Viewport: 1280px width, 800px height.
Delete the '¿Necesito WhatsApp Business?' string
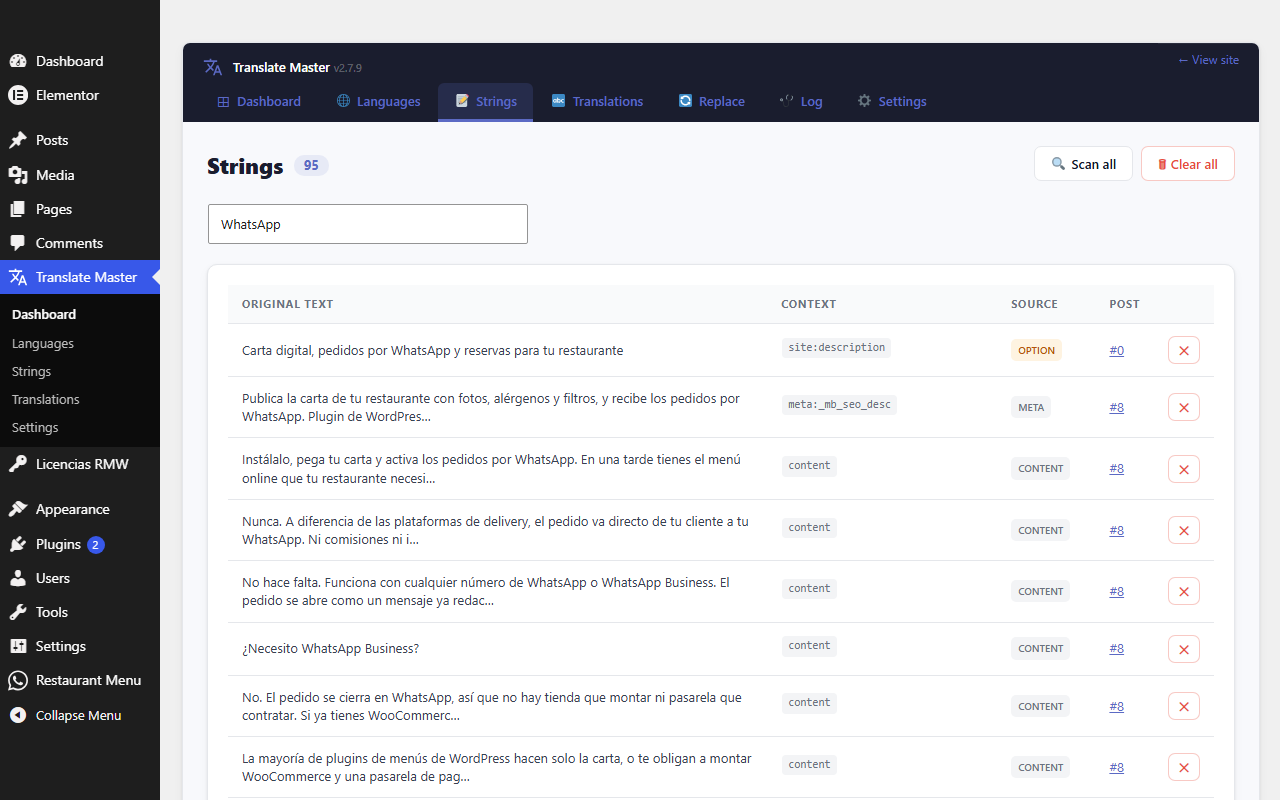[1184, 649]
